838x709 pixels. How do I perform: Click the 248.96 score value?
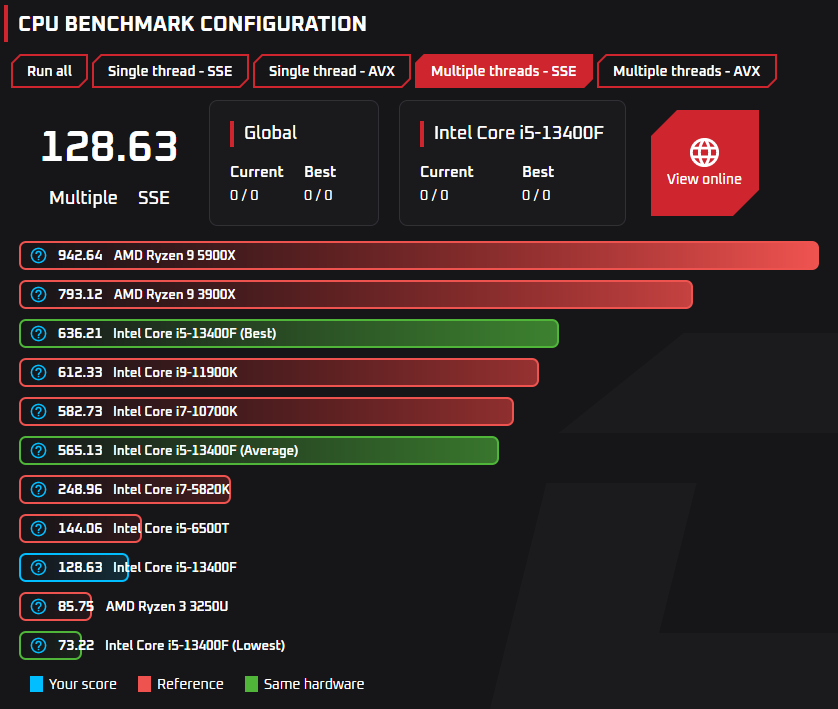pos(80,489)
